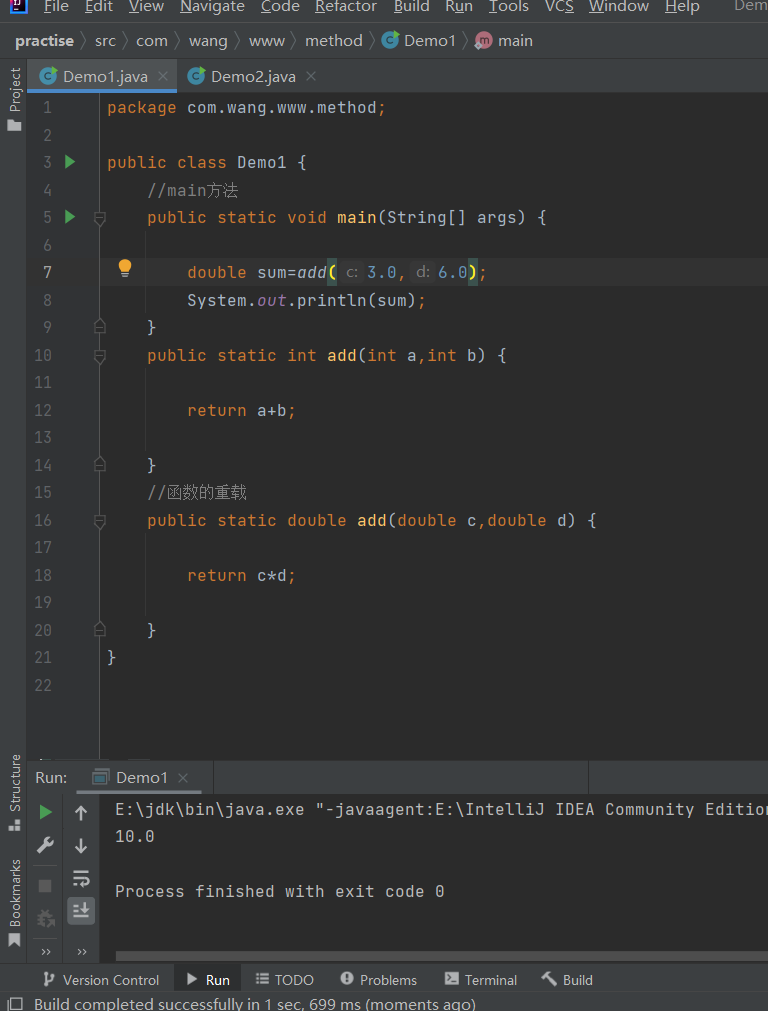Open the Run tool window button
Viewport: 768px width, 1011px height.
[208, 980]
